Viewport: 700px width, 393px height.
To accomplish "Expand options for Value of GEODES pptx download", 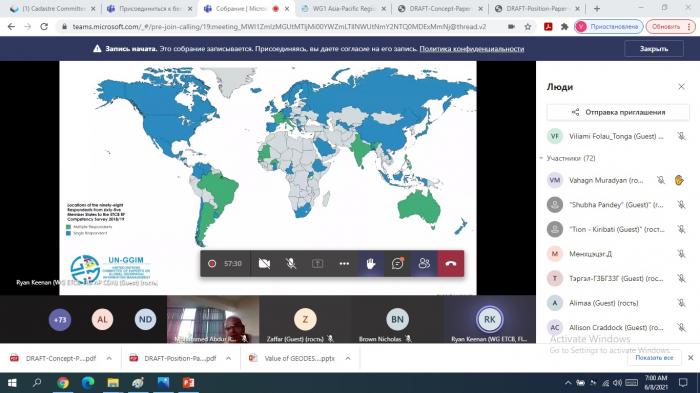I will click(348, 358).
